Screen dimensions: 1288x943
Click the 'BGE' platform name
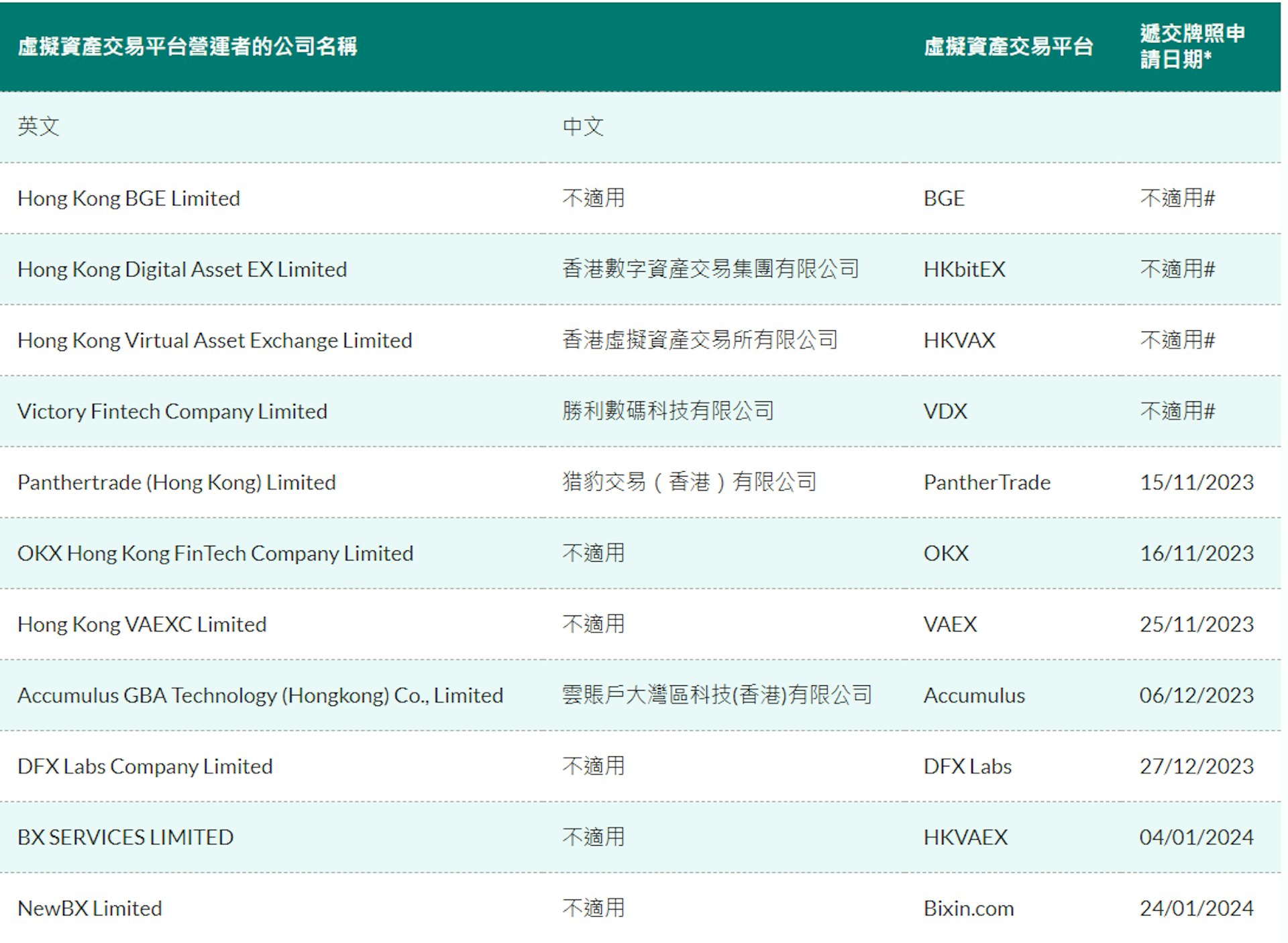(944, 198)
